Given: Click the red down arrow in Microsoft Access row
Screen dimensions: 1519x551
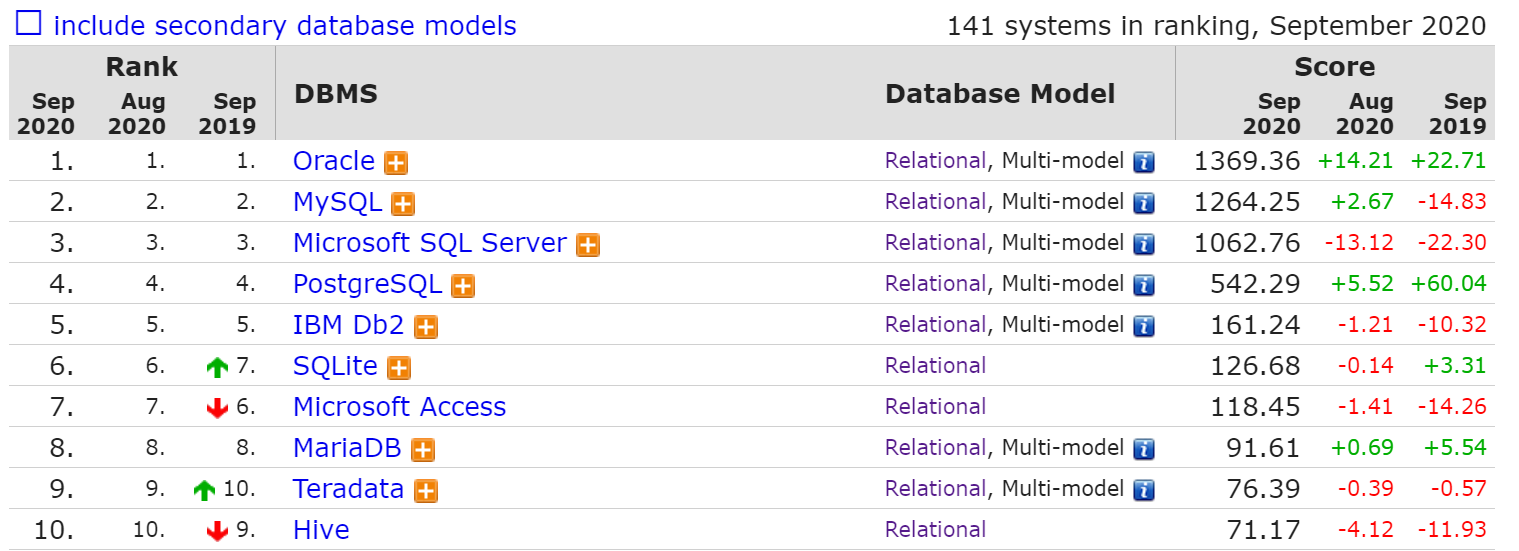Looking at the screenshot, I should tap(217, 409).
